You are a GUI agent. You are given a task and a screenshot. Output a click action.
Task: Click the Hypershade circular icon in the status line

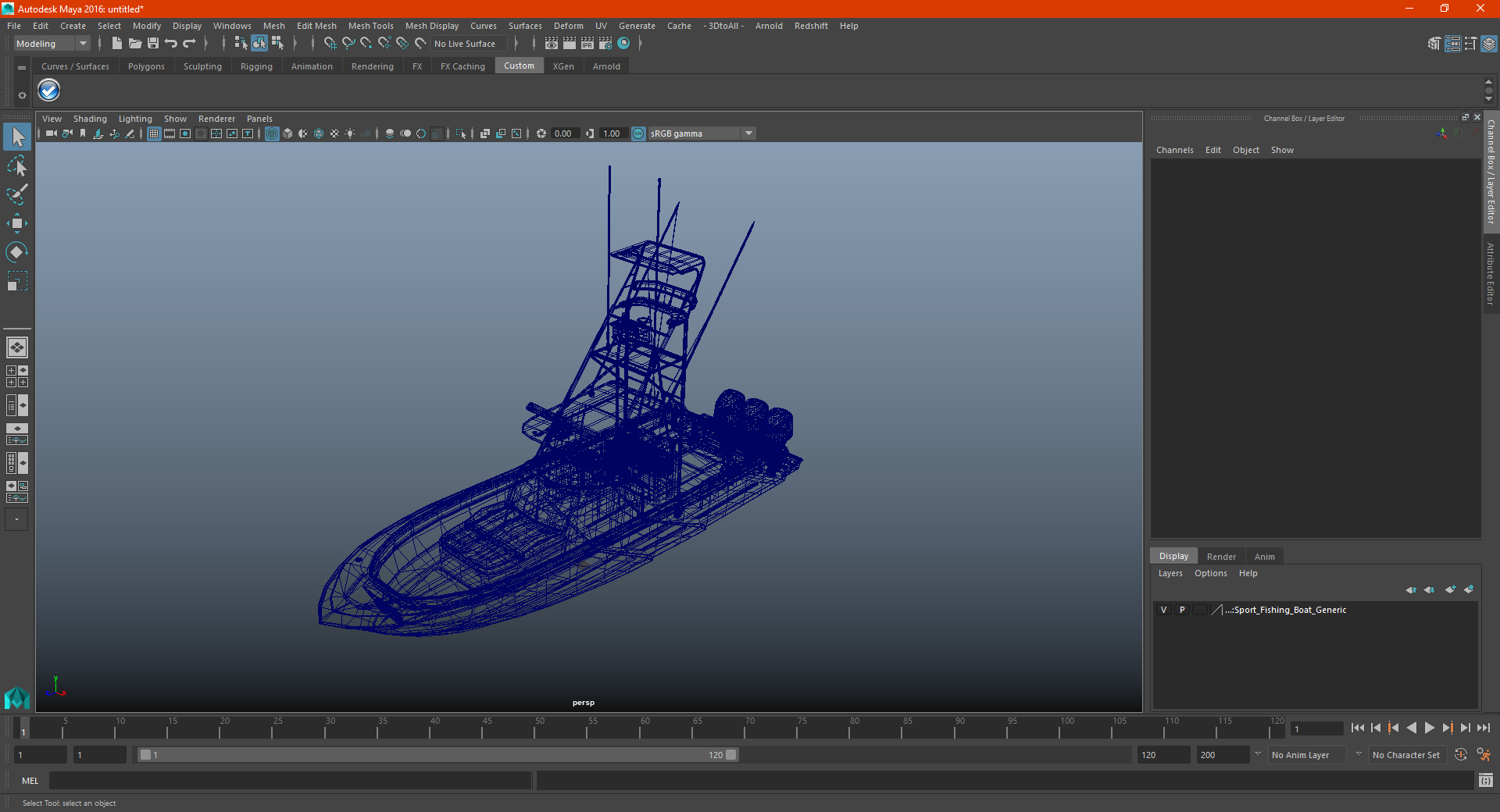(x=623, y=44)
